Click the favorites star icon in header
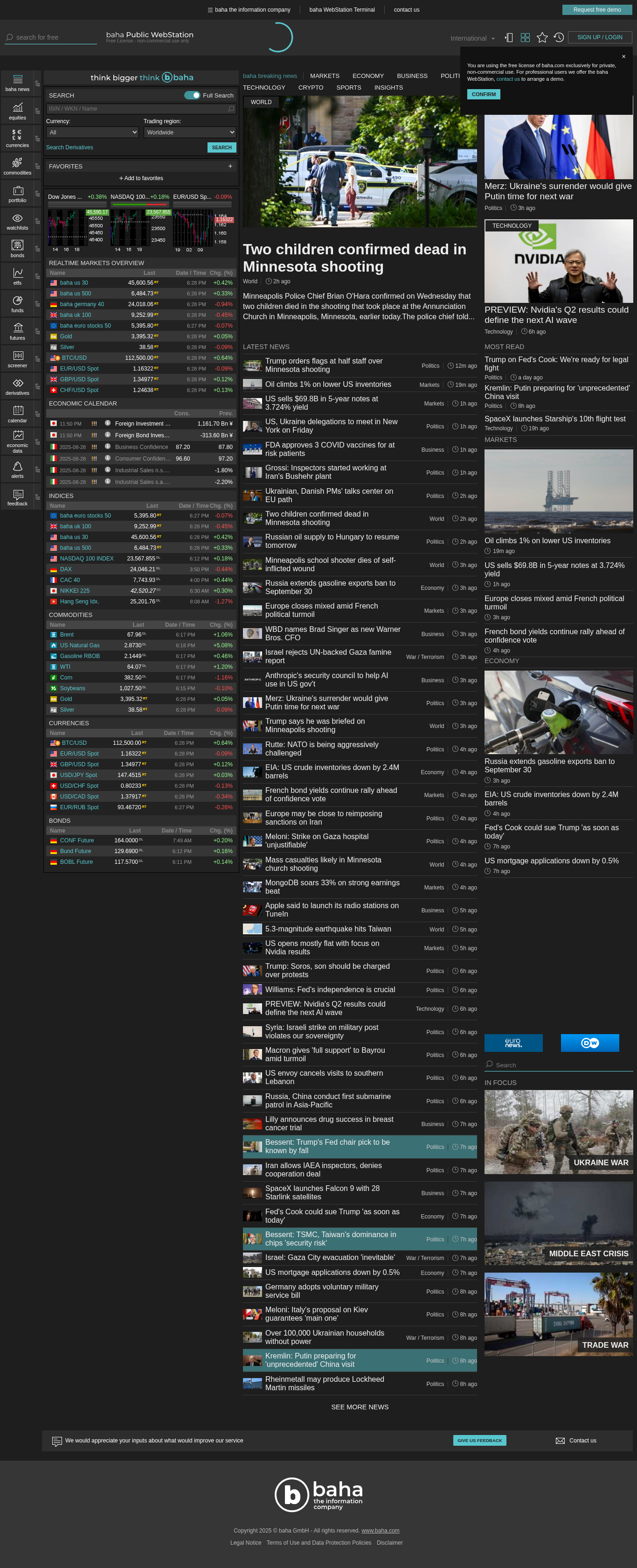Image resolution: width=637 pixels, height=1568 pixels. coord(542,38)
